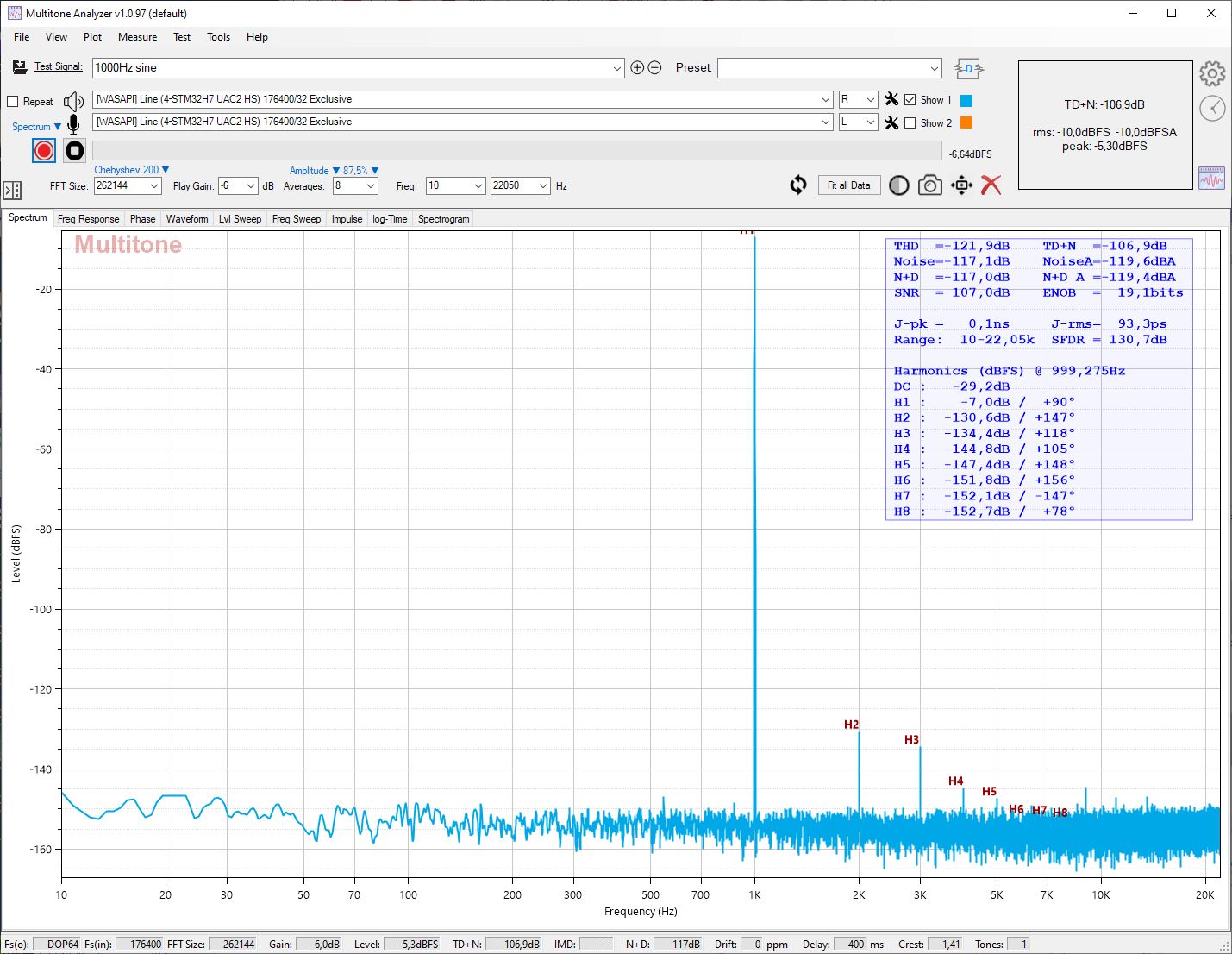This screenshot has height=954, width=1232.
Task: Open the input channel L dropdown
Action: click(x=870, y=122)
